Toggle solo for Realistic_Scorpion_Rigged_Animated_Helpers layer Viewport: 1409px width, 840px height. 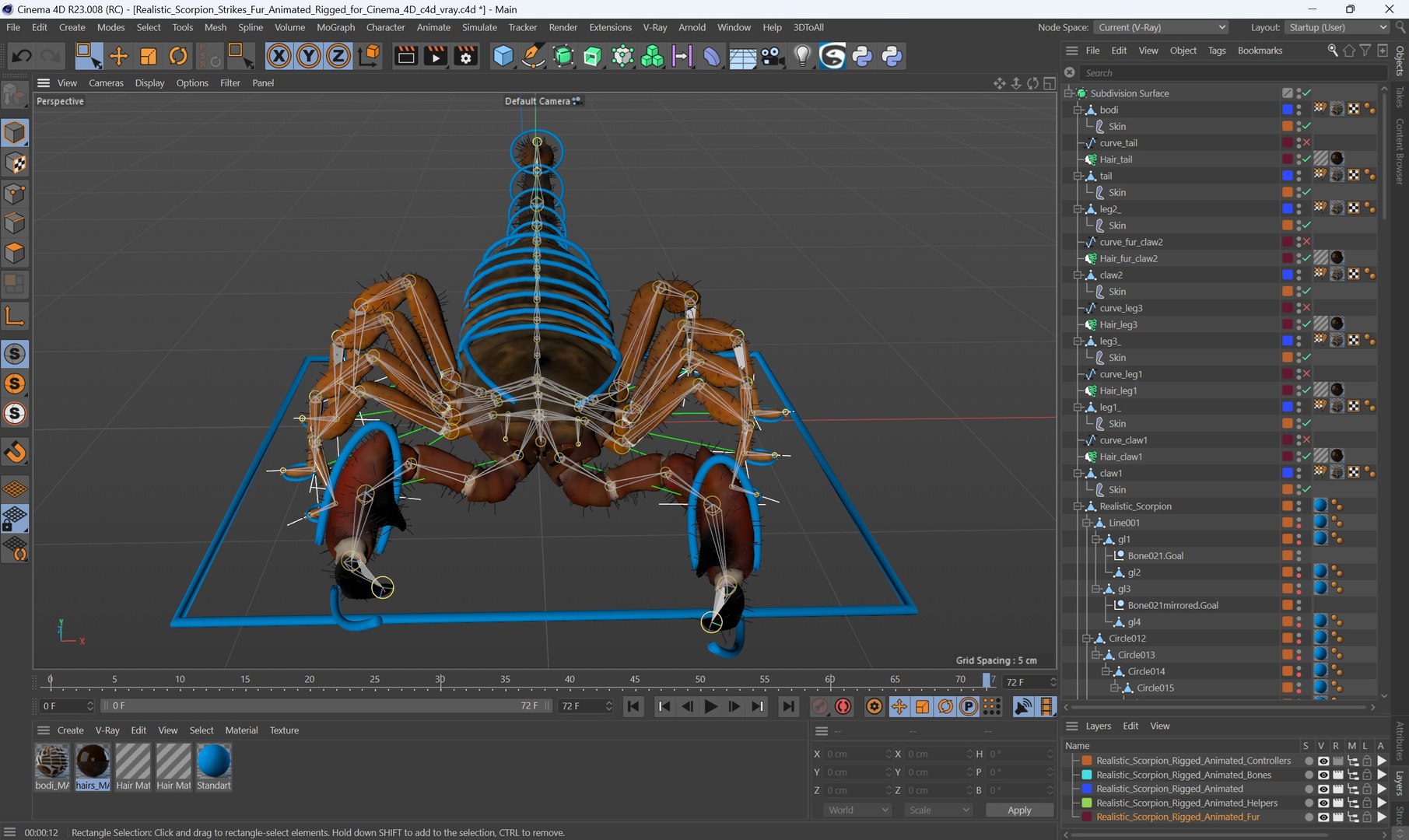[1309, 803]
